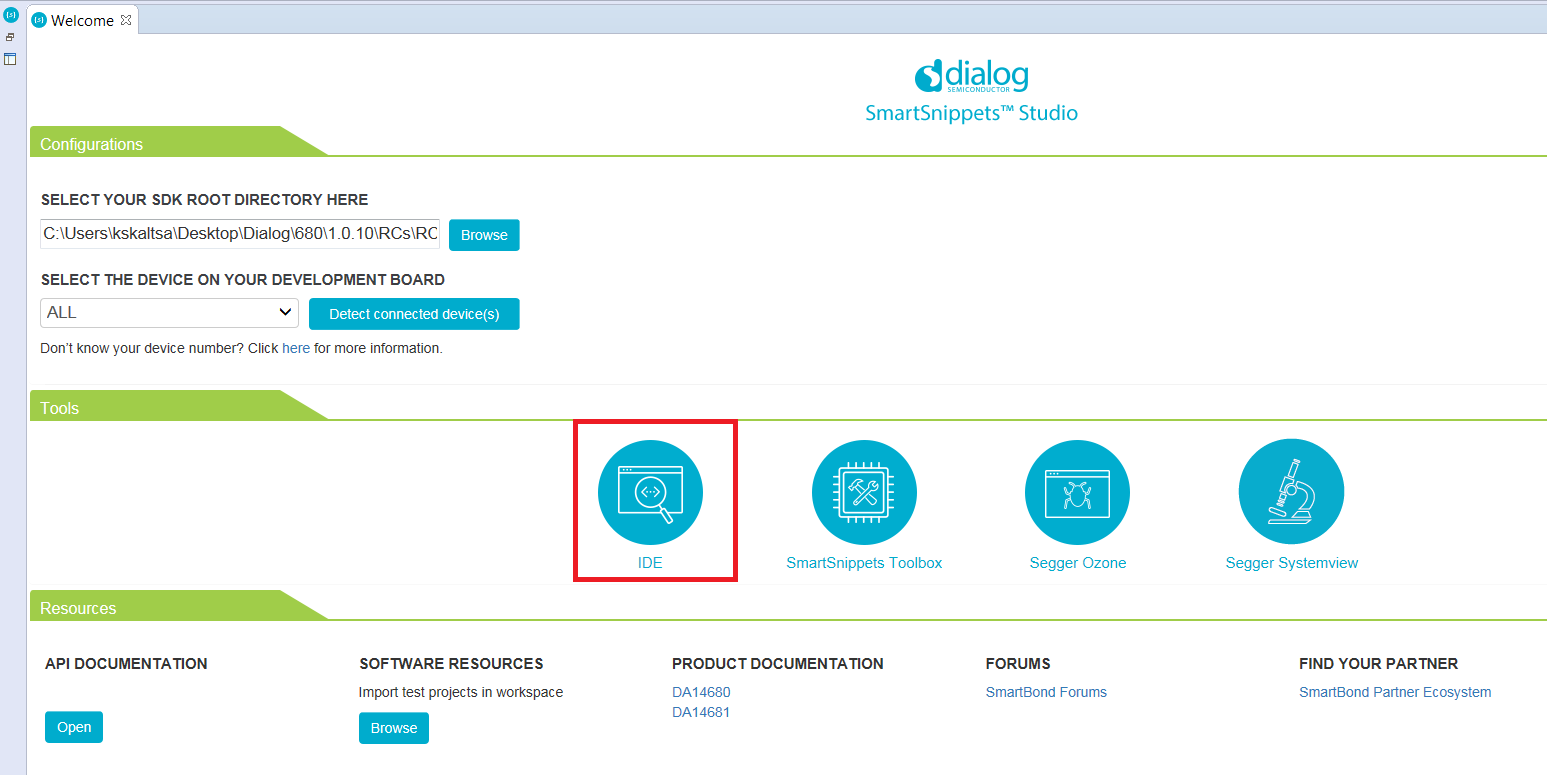Click the SDK root directory path field
The width and height of the screenshot is (1547, 775).
tap(240, 234)
